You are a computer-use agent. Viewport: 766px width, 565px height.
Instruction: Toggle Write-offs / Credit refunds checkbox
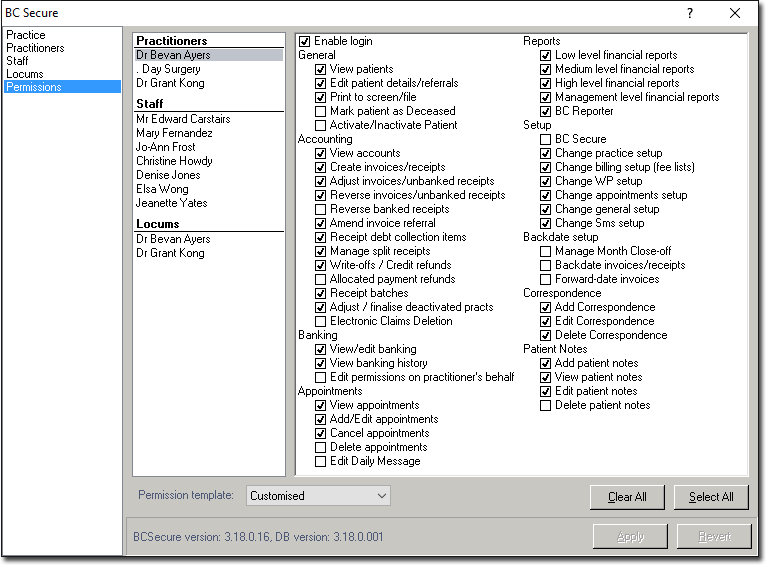320,266
